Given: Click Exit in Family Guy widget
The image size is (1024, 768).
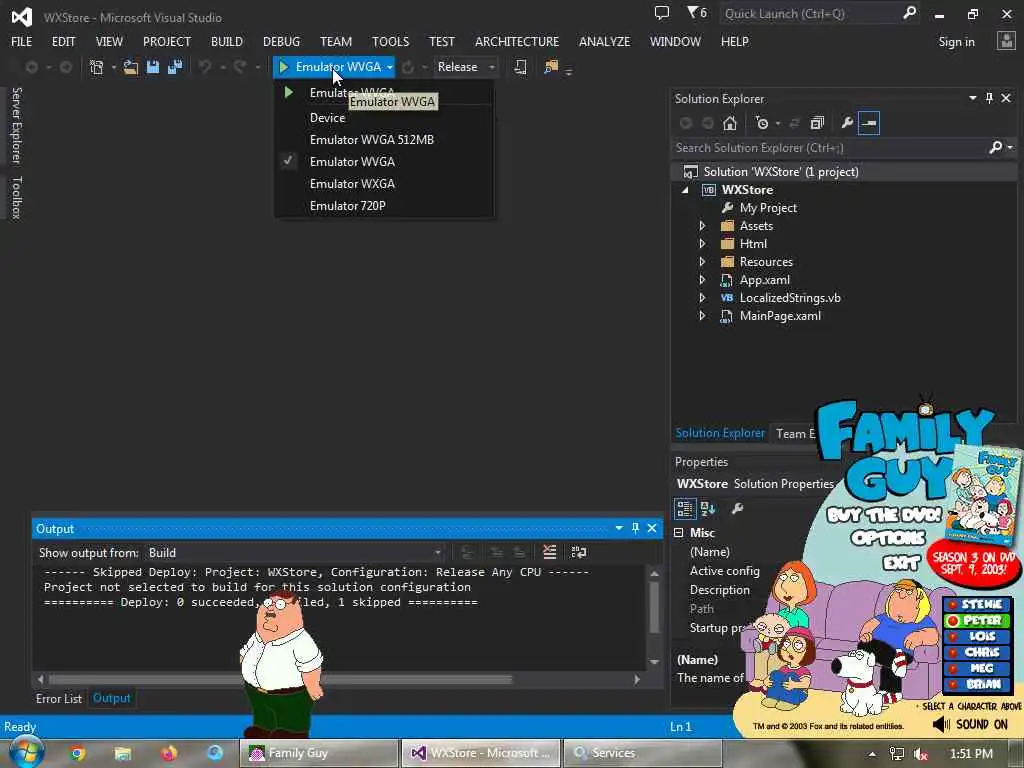Looking at the screenshot, I should 901,562.
